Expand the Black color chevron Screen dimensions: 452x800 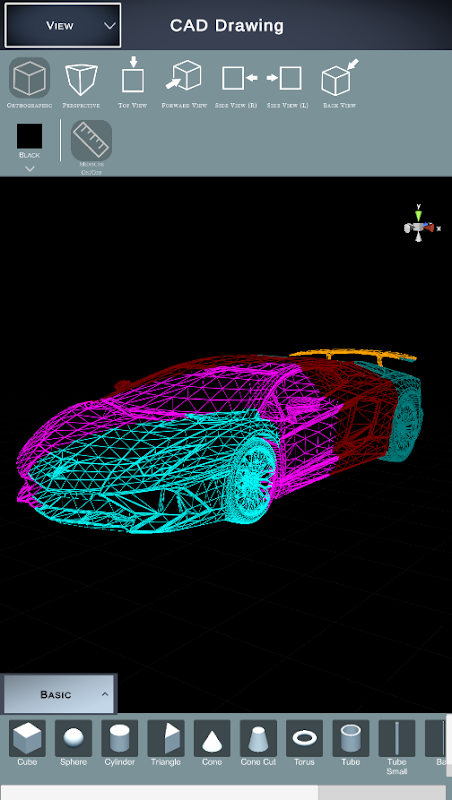[x=30, y=168]
